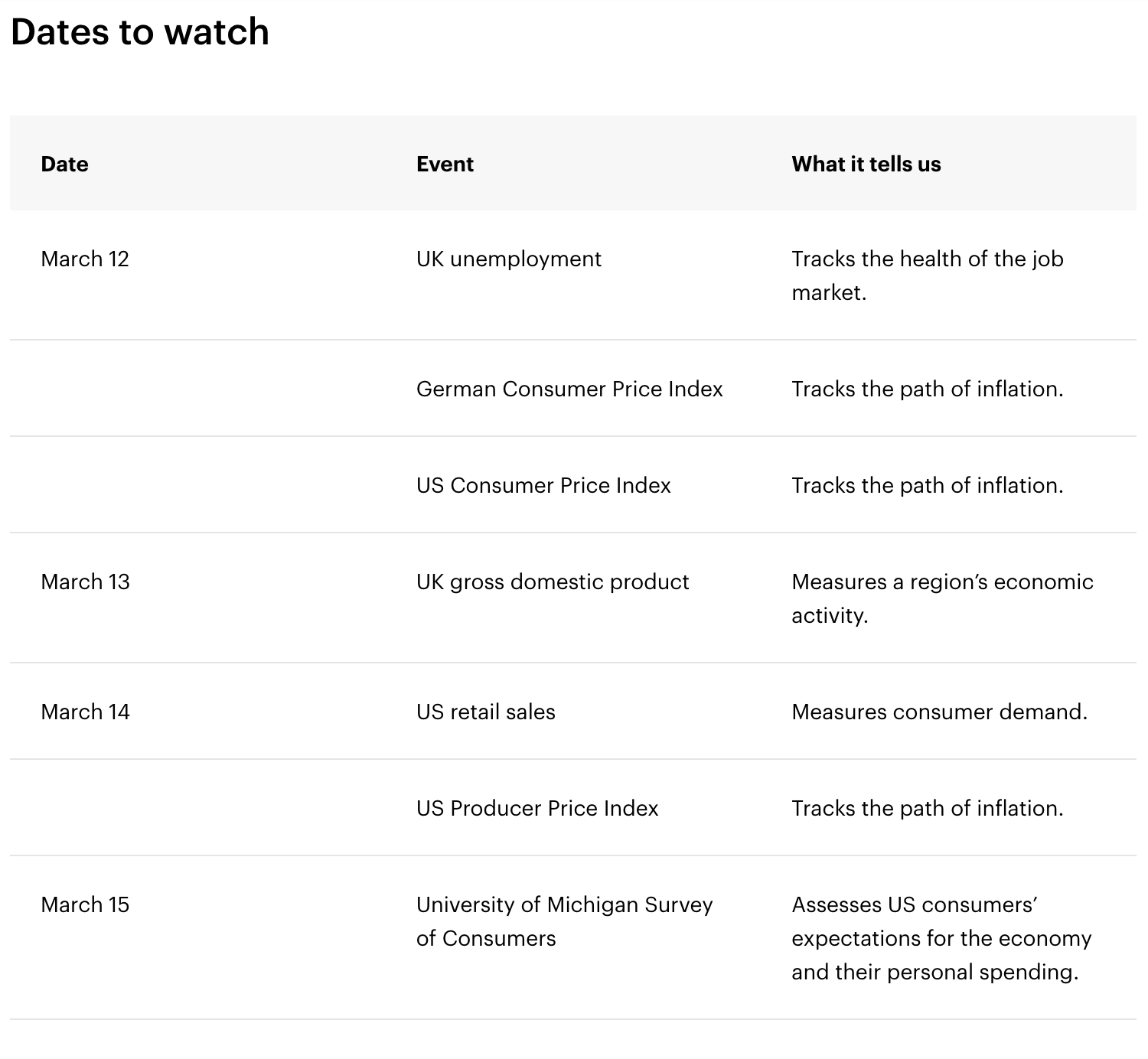This screenshot has width=1148, height=1059.
Task: Select the 'US retail sales' event
Action: pos(485,712)
